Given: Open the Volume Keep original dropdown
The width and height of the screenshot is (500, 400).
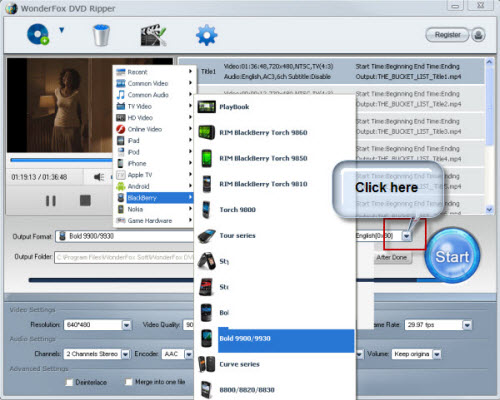Looking at the screenshot, I should (x=437, y=354).
